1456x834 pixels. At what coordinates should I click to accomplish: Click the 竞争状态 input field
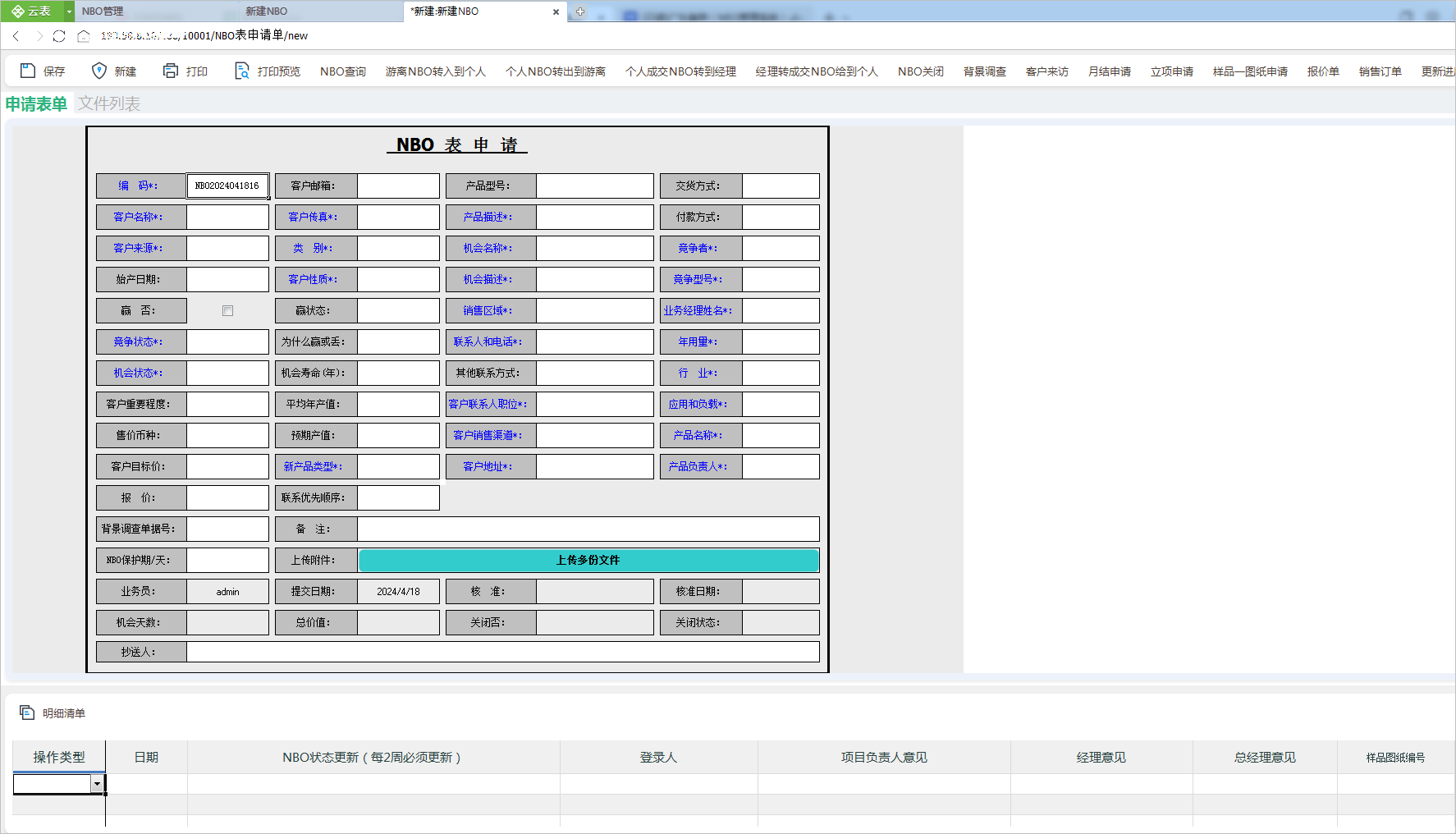tap(227, 341)
